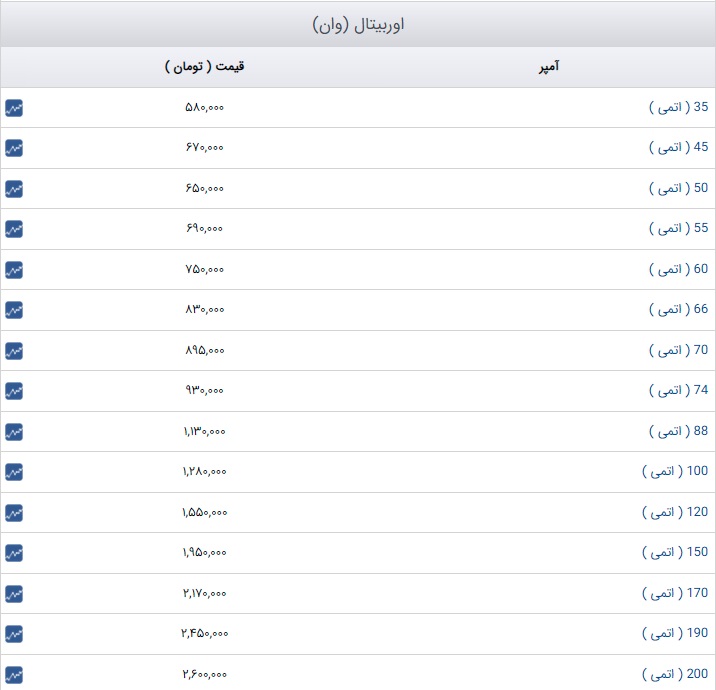The width and height of the screenshot is (716, 690).
Task: Open price chart icon for 200 amp row
Action: pyautogui.click(x=14, y=675)
